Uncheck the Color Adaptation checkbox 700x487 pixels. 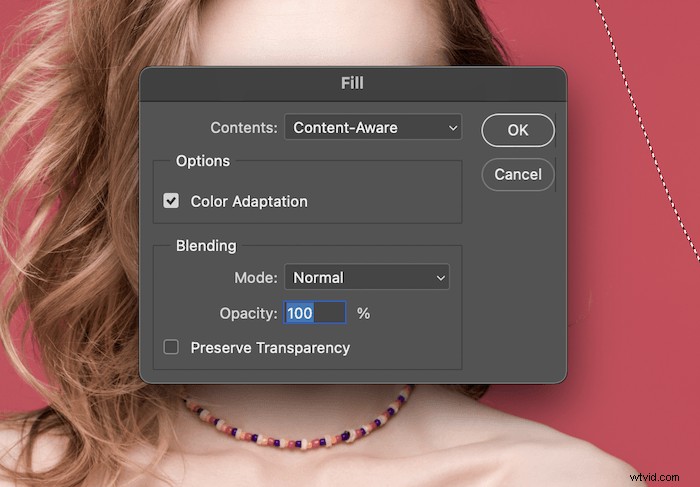(x=171, y=201)
